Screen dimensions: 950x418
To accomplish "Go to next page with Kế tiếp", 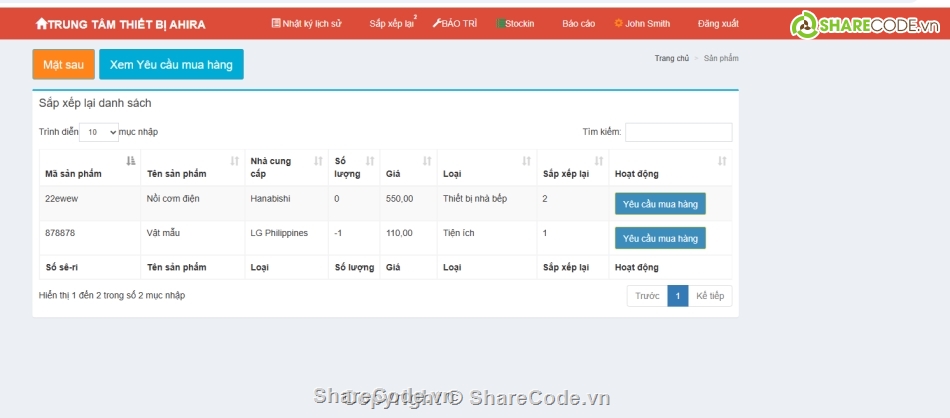I will (710, 296).
